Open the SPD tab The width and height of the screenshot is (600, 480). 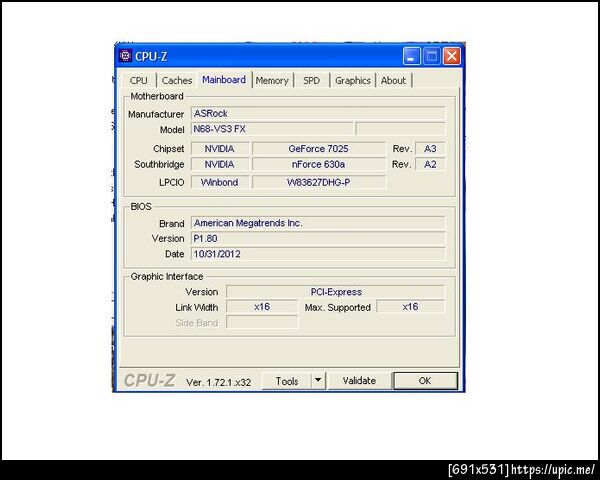pyautogui.click(x=311, y=80)
